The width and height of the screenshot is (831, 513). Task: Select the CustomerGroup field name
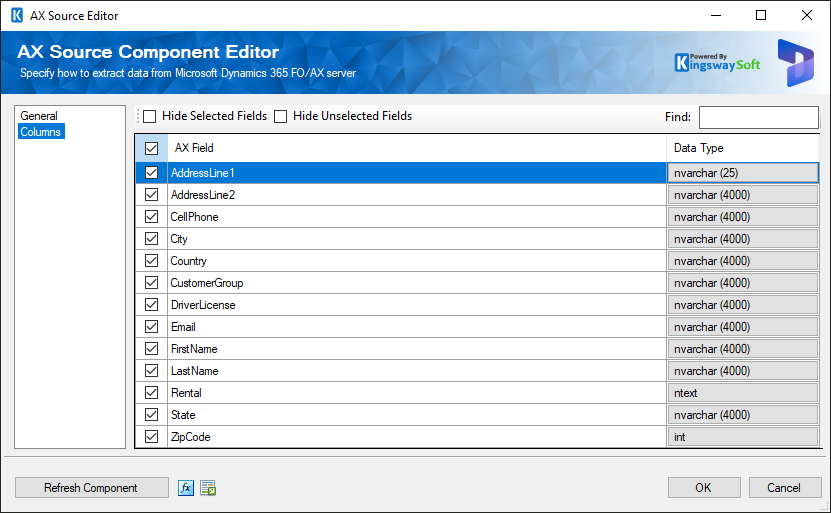pyautogui.click(x=207, y=283)
